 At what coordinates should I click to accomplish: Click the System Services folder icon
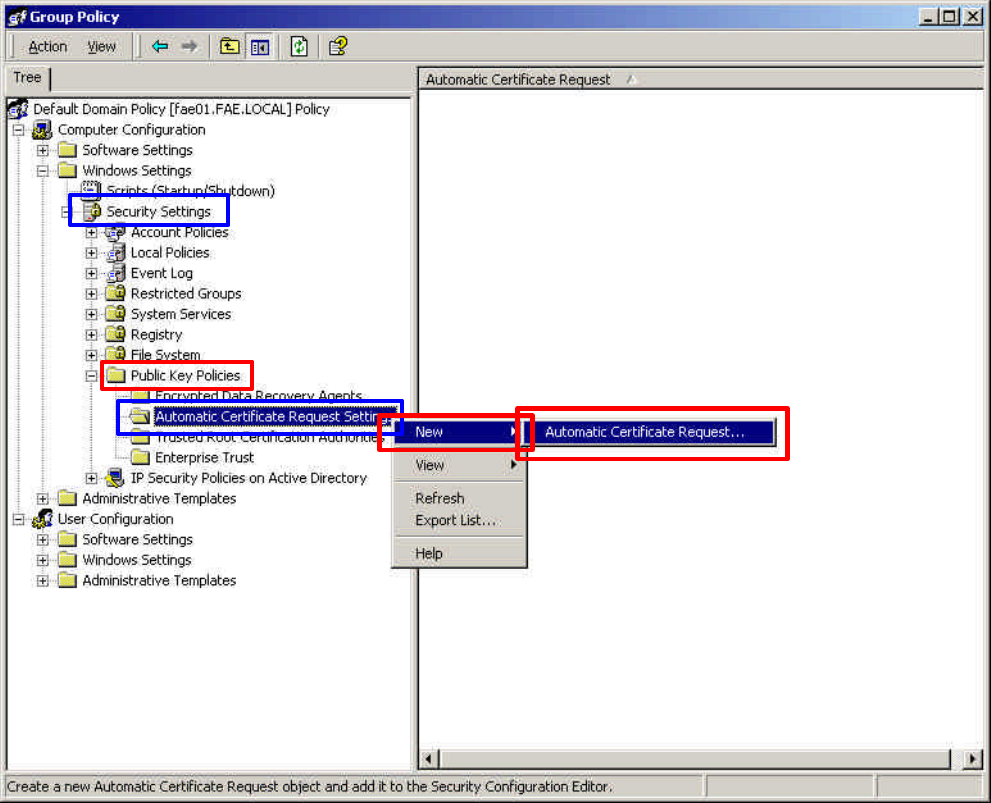[116, 314]
